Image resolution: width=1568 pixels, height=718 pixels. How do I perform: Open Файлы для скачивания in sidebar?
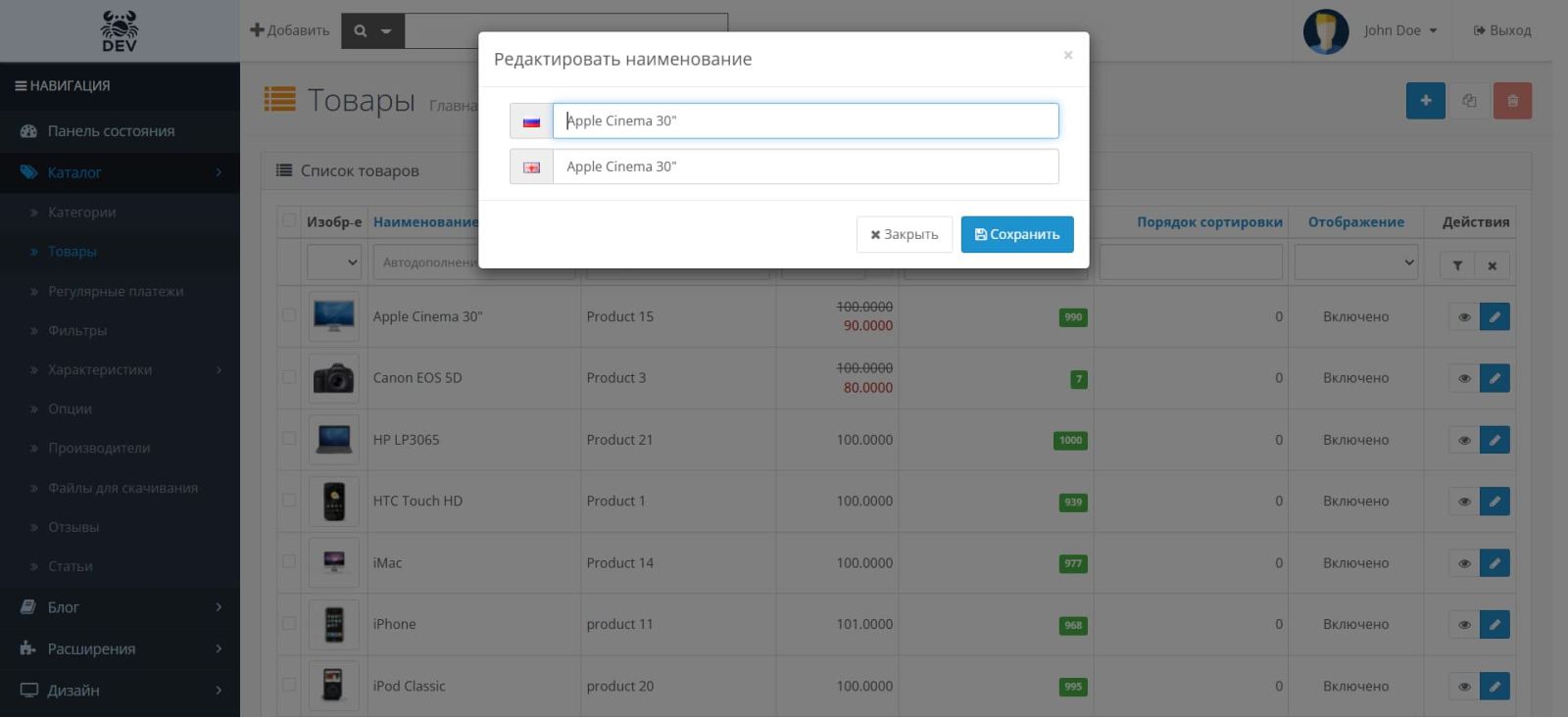122,488
